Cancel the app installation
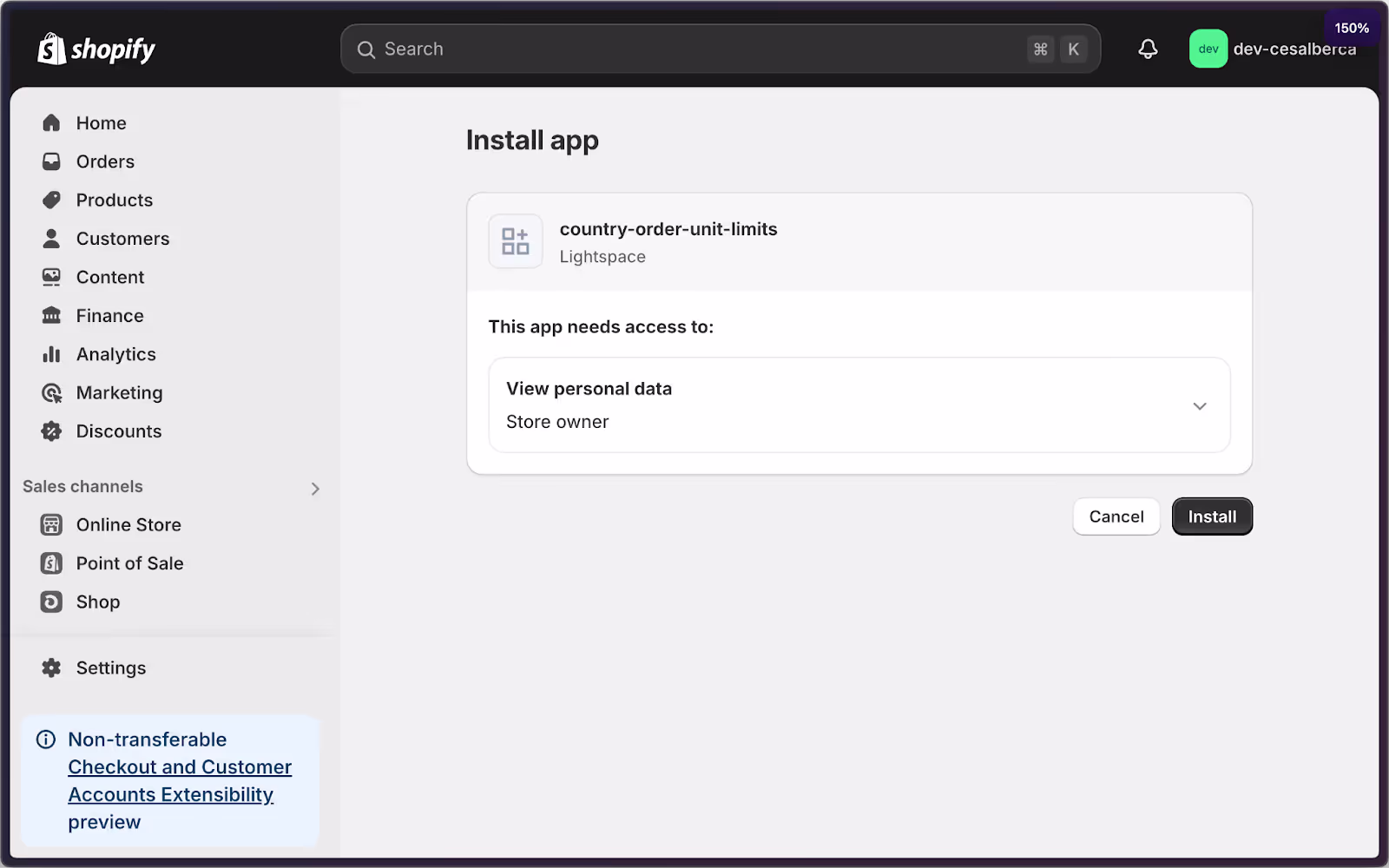This screenshot has height=868, width=1389. tap(1116, 516)
